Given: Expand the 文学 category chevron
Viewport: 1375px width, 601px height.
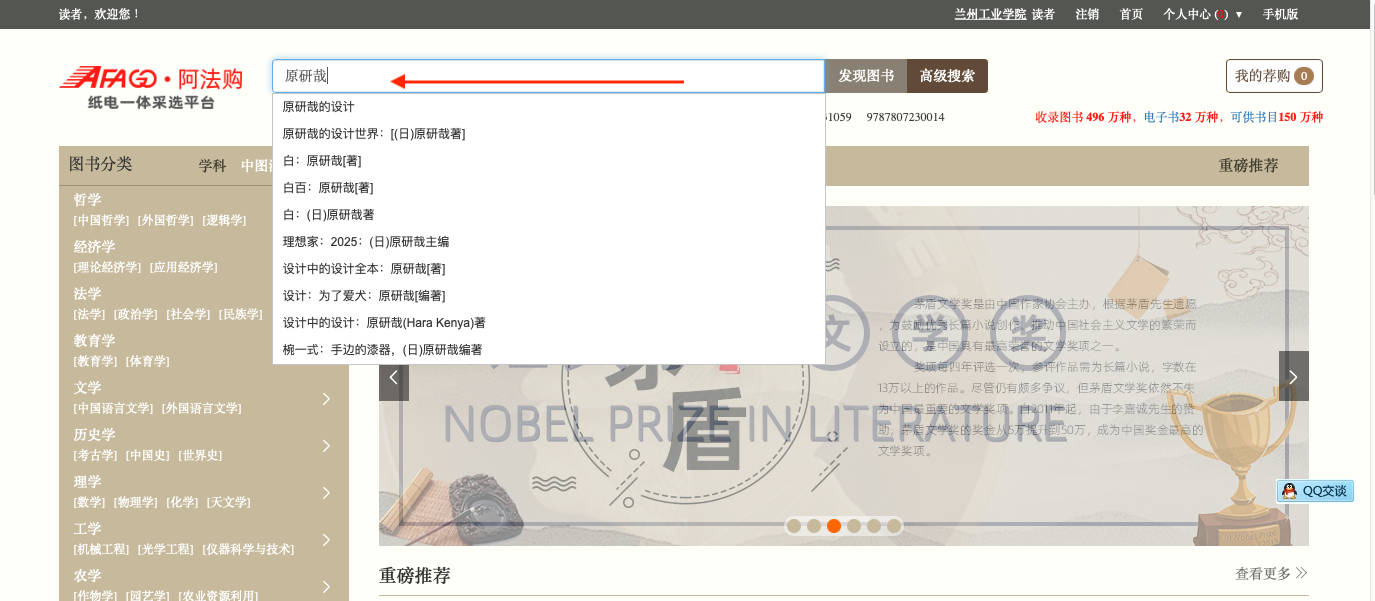Looking at the screenshot, I should tap(326, 399).
